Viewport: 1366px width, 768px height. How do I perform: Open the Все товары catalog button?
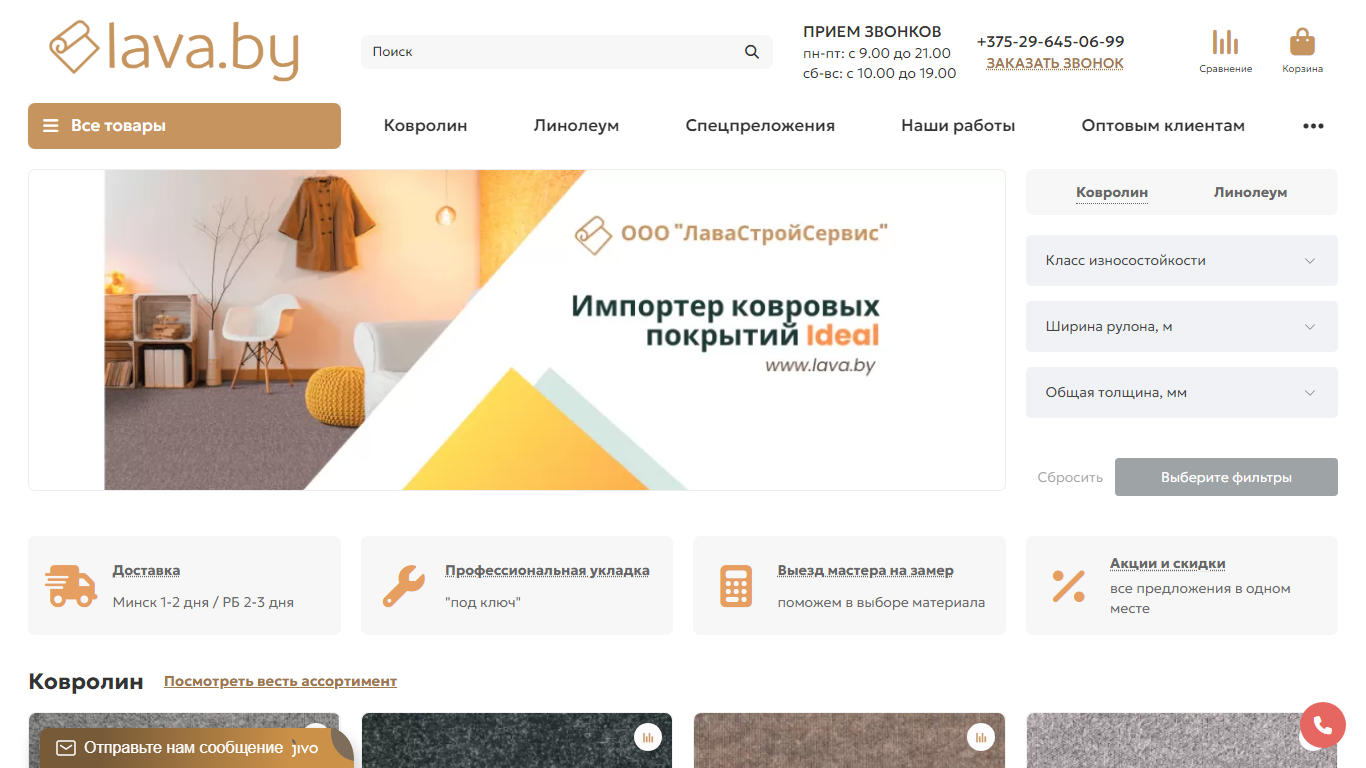tap(184, 126)
